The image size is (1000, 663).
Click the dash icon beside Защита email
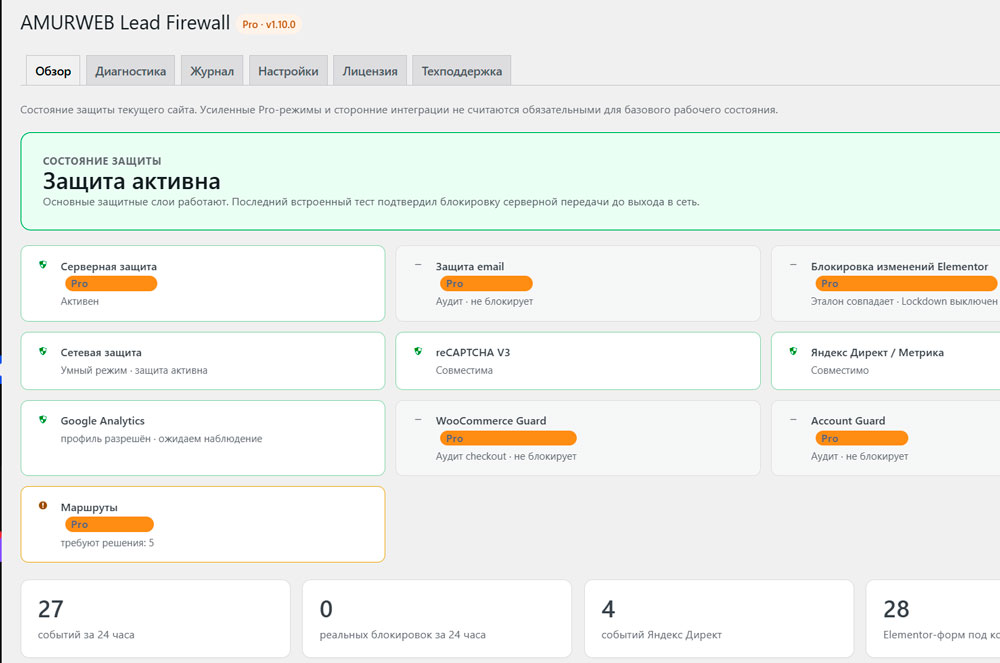click(418, 265)
